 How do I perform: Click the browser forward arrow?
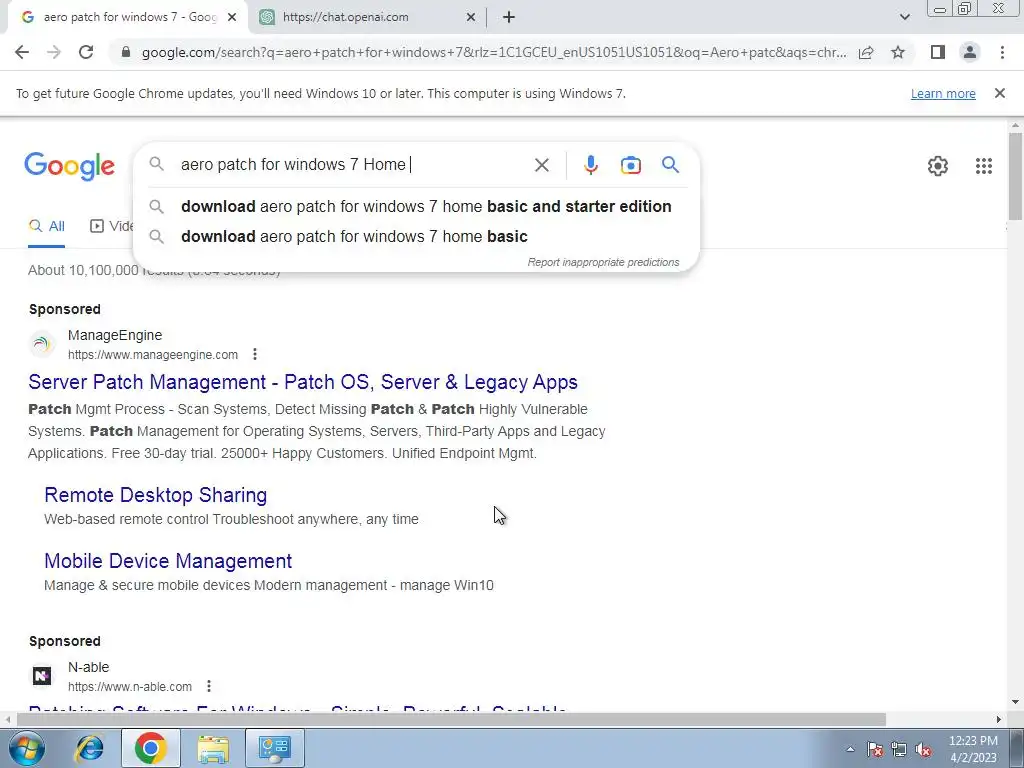tap(54, 52)
